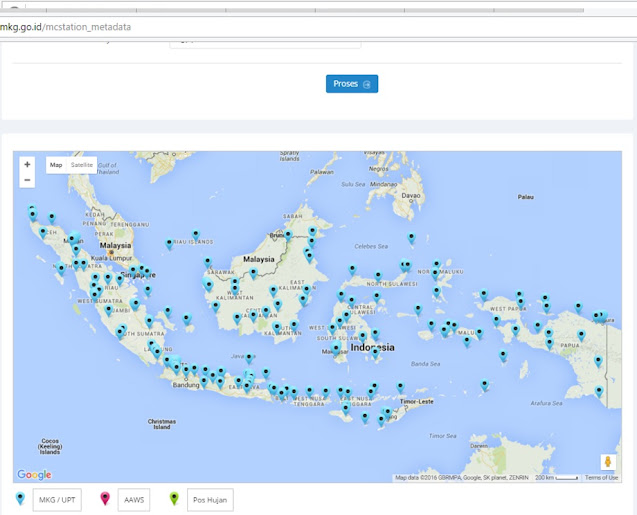This screenshot has height=515, width=637.
Task: Click the AAWS legend button
Action: coord(134,500)
